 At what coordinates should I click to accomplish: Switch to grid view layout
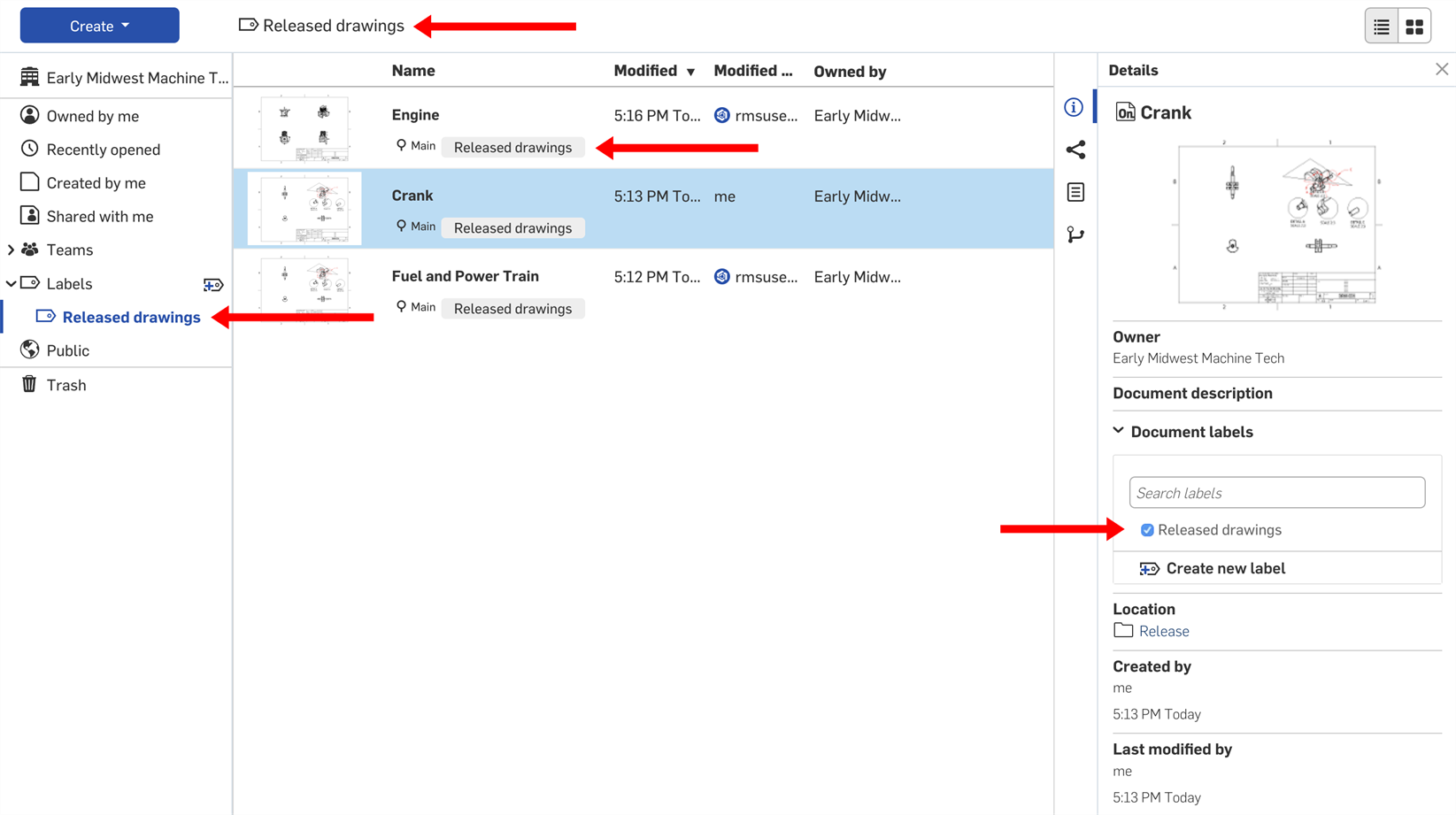pyautogui.click(x=1414, y=27)
